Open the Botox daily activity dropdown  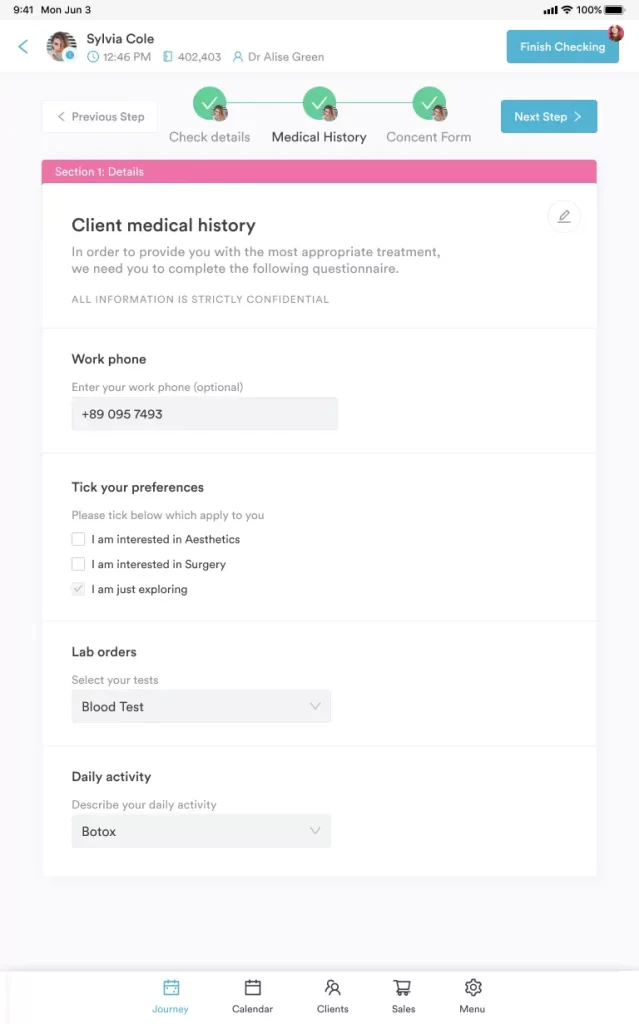(x=201, y=831)
